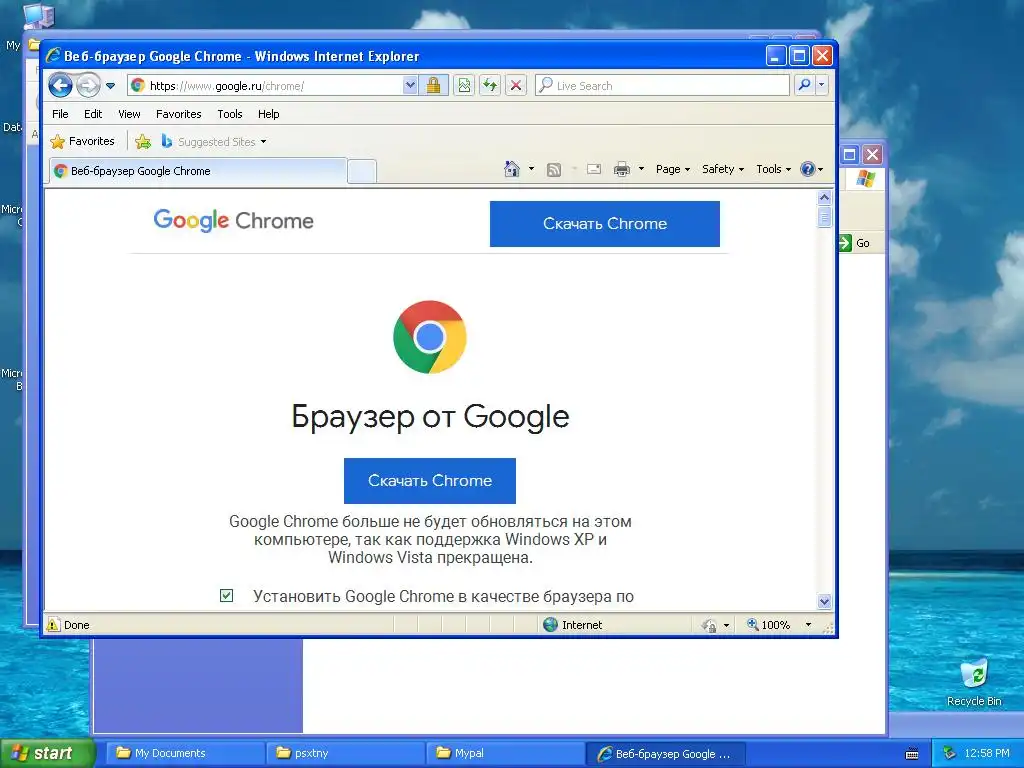The width and height of the screenshot is (1024, 768).
Task: Click the 100% zoom level button
Action: [x=769, y=625]
